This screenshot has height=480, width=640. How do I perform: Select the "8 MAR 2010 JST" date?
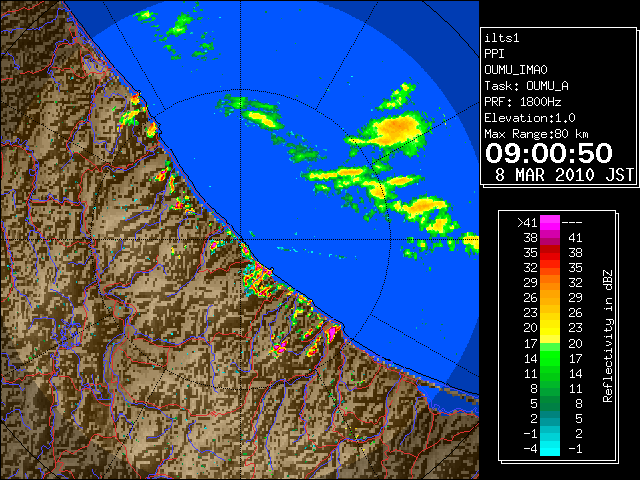click(x=564, y=175)
